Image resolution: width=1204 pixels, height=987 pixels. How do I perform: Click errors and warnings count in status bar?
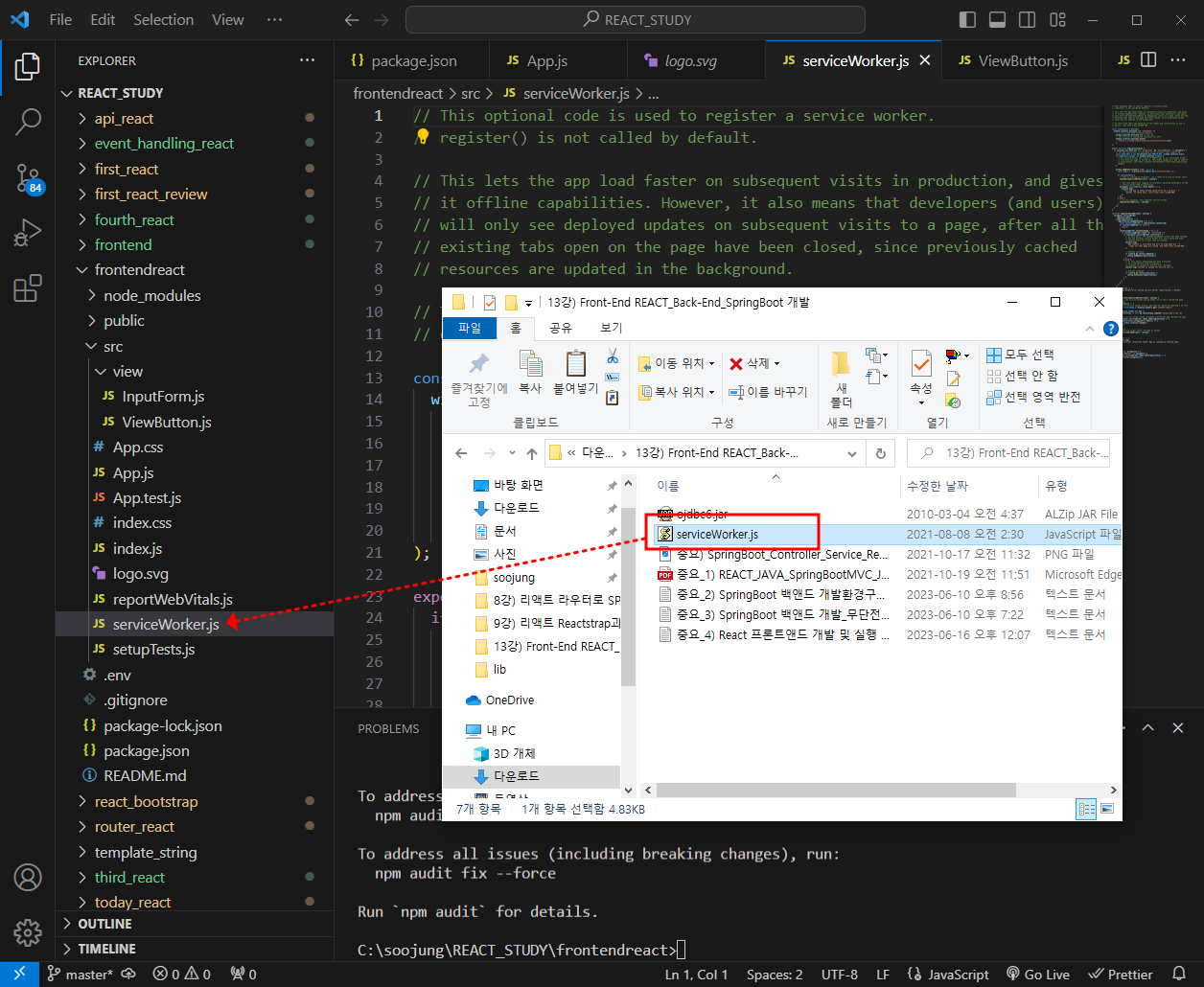182,974
